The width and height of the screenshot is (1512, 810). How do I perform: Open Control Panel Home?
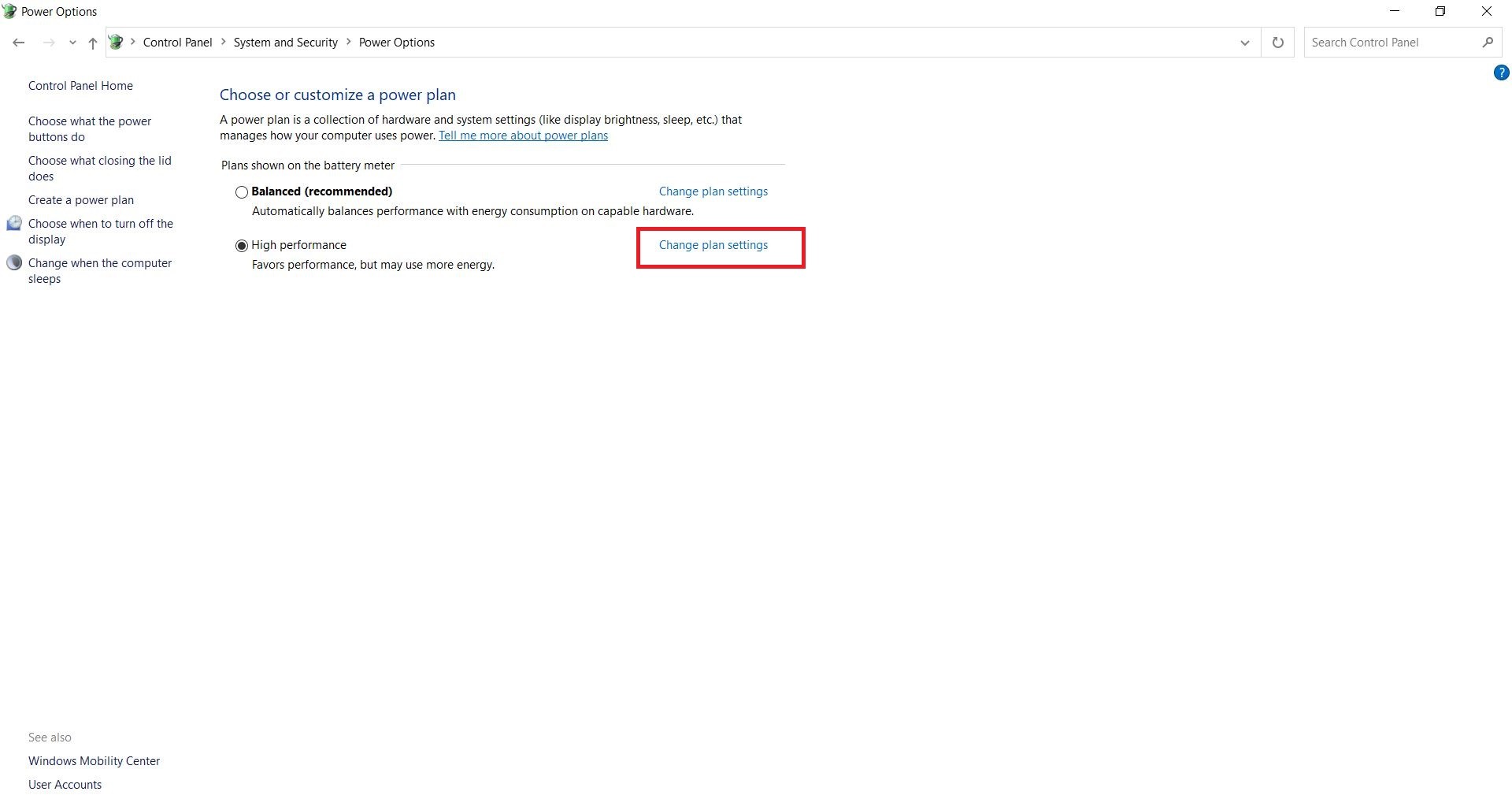coord(80,86)
